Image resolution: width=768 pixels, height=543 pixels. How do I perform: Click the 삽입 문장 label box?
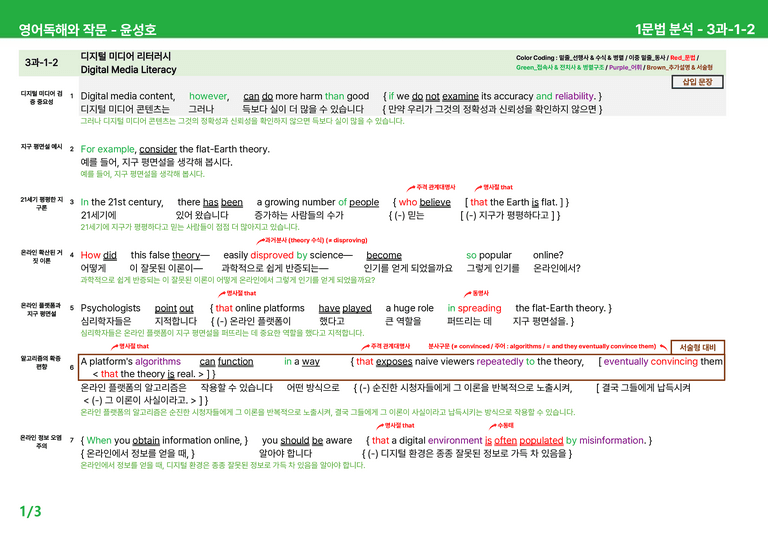(697, 82)
